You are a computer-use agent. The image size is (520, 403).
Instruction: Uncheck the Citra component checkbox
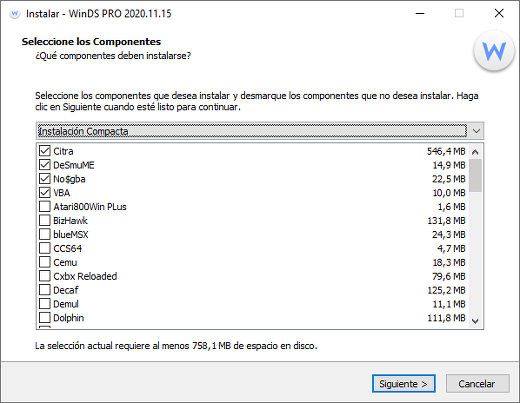45,151
